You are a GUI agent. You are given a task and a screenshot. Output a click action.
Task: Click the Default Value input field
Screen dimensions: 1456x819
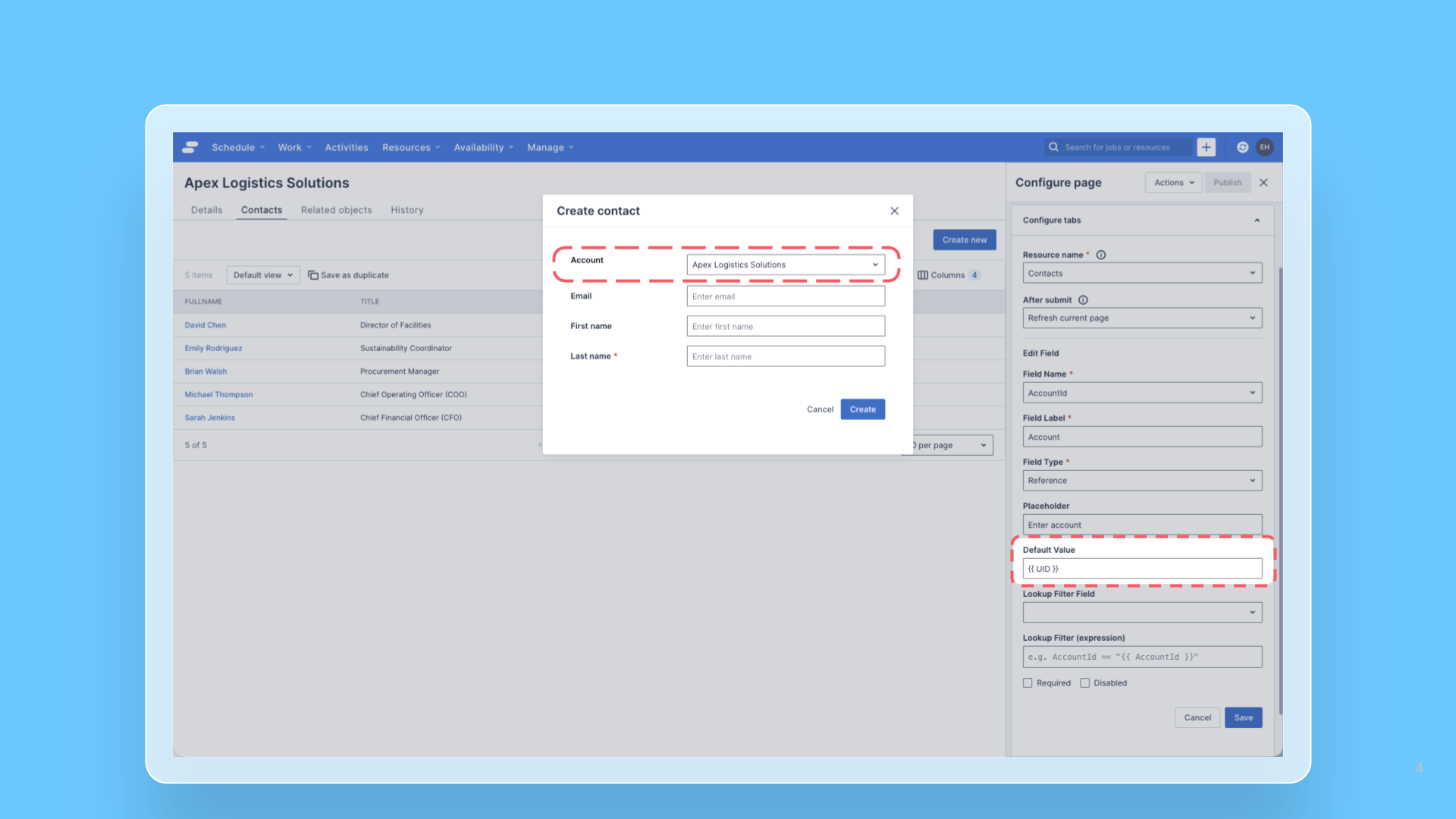click(1141, 569)
